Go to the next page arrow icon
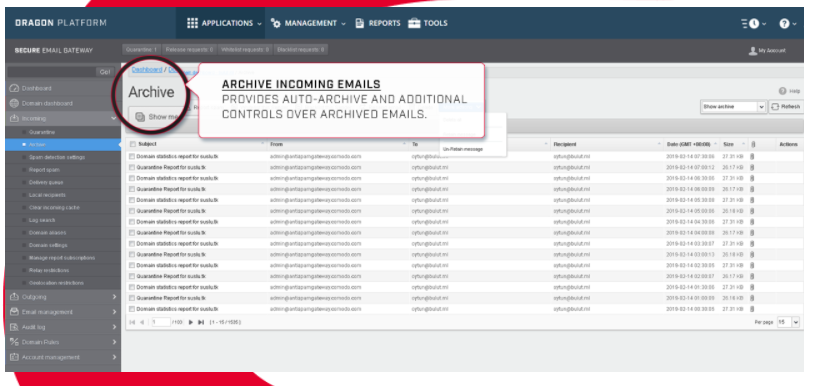The height and width of the screenshot is (386, 813). 191,322
